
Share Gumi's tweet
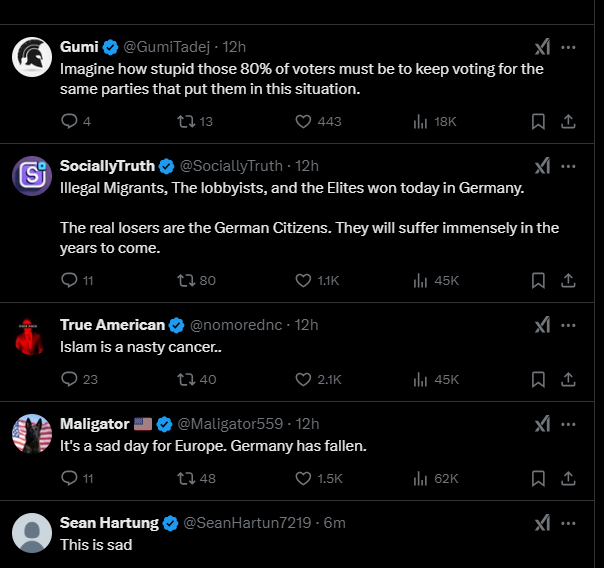568,121
